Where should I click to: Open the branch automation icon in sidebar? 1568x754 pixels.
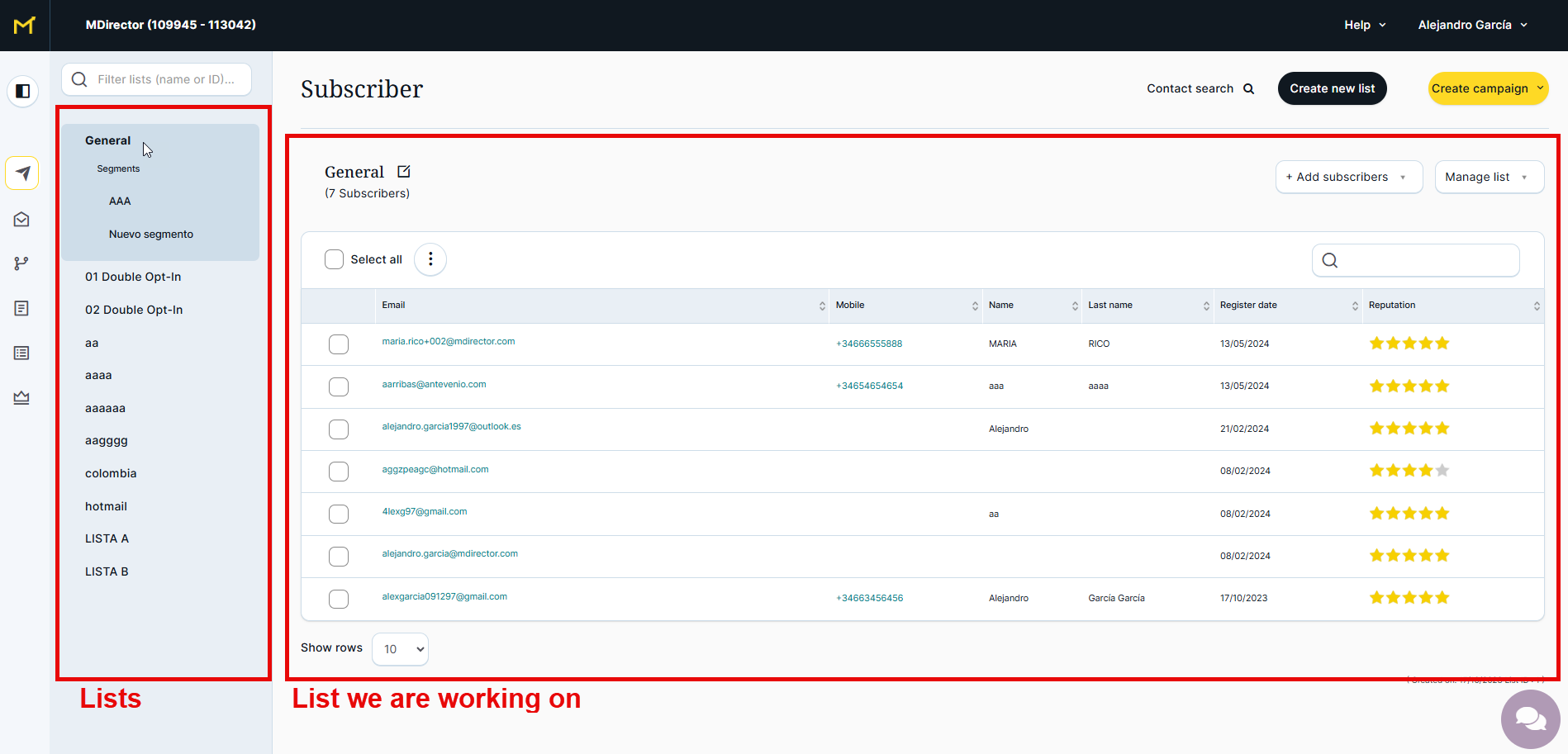[x=22, y=263]
